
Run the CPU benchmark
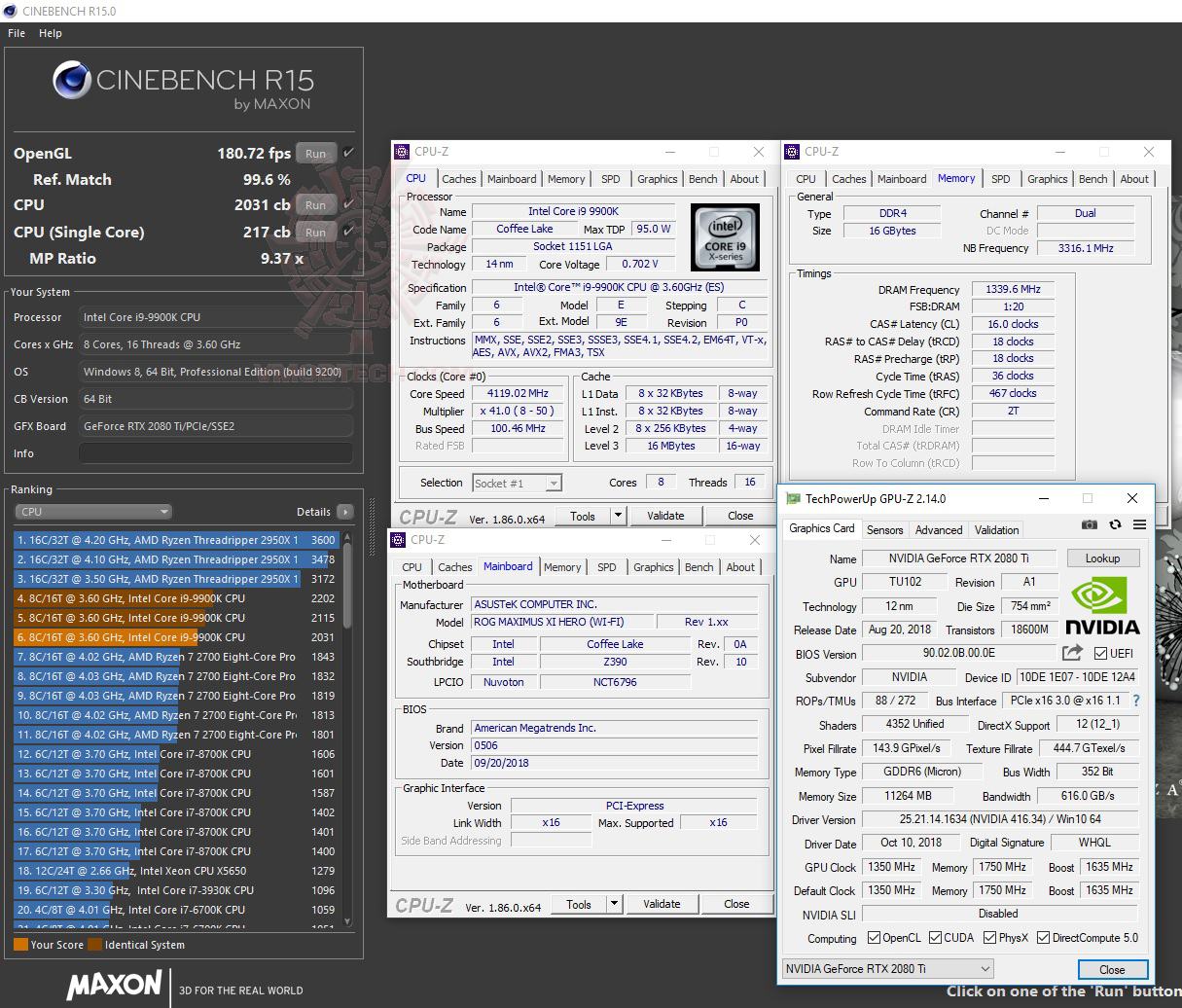(315, 205)
